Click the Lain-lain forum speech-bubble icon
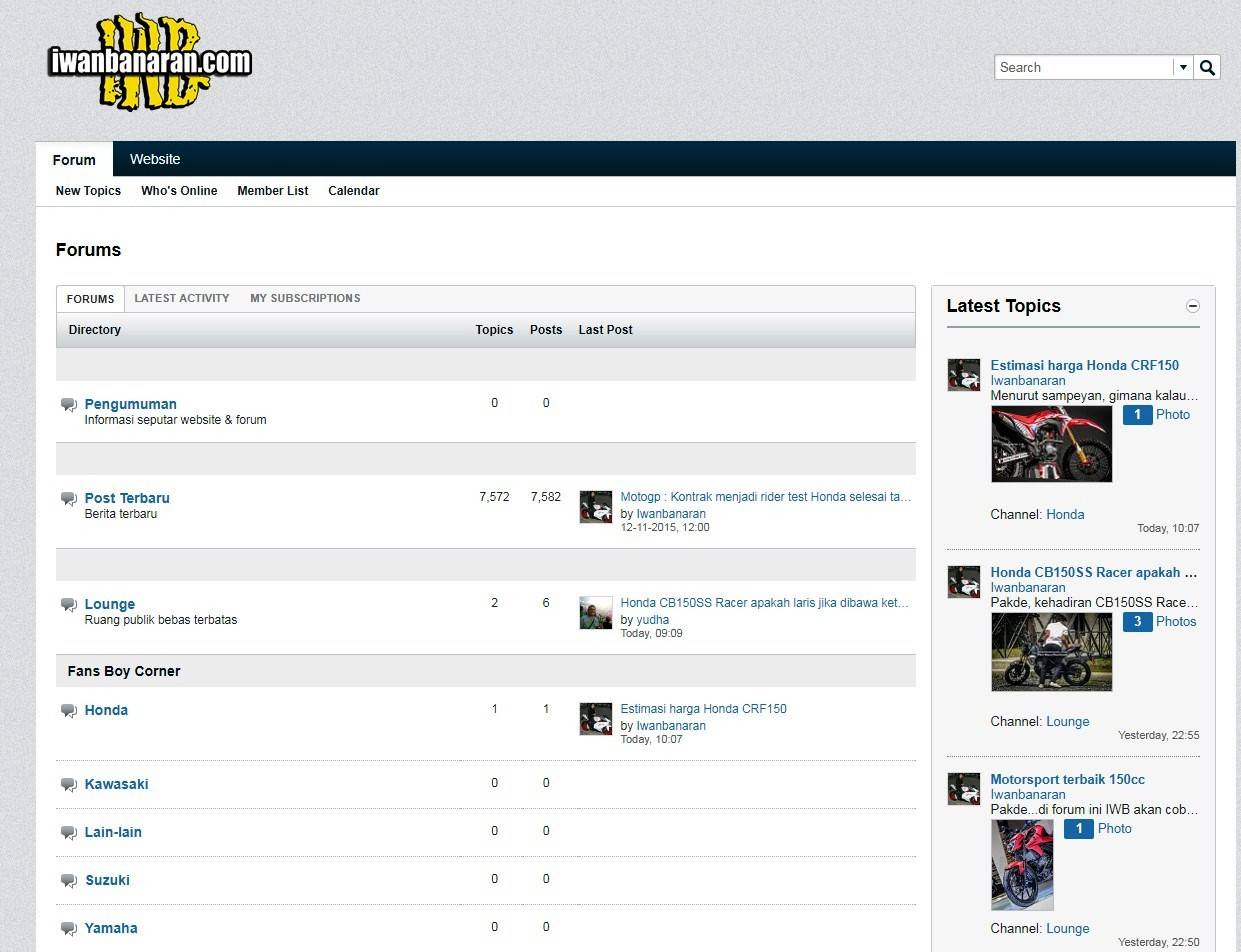 69,833
